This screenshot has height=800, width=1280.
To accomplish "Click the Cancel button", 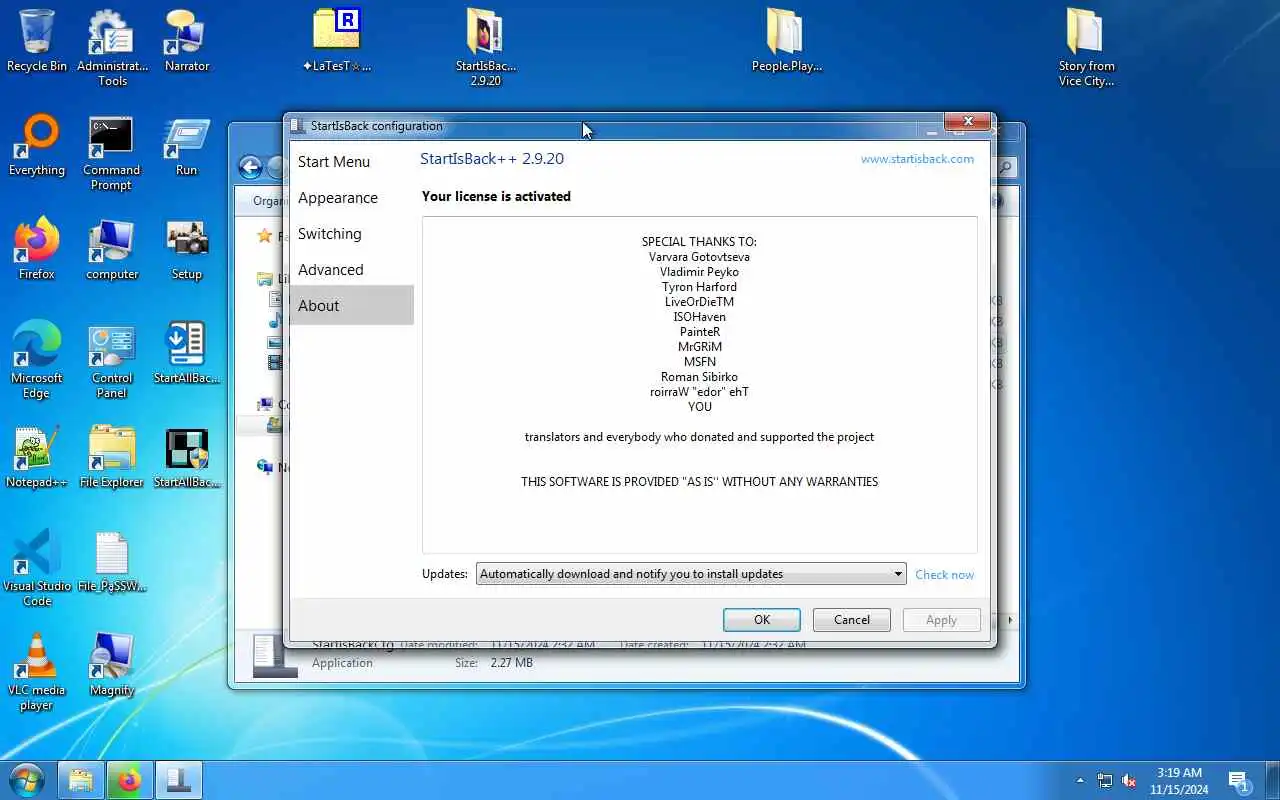I will click(x=852, y=620).
